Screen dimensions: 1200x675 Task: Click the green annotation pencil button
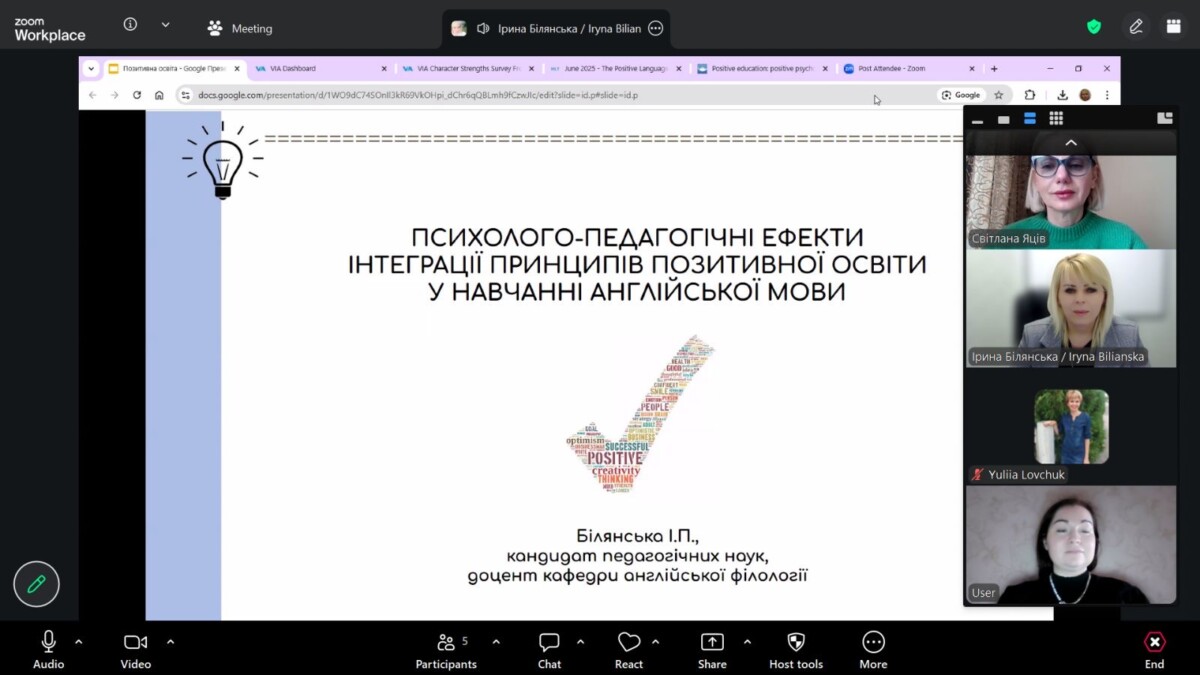(36, 584)
